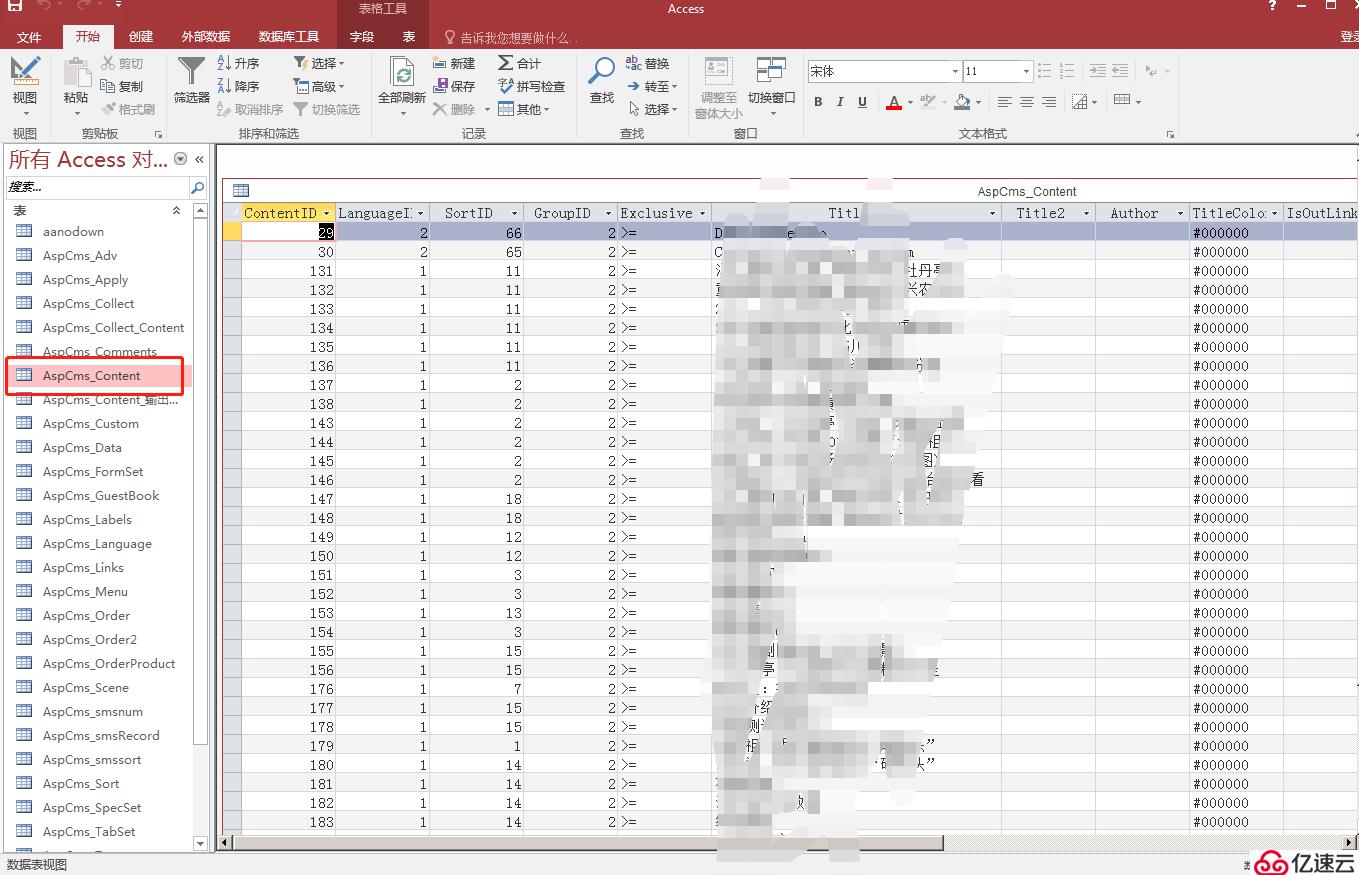Click ContentID cell with value 131
Screen dimensions: 1359x875
click(x=288, y=270)
